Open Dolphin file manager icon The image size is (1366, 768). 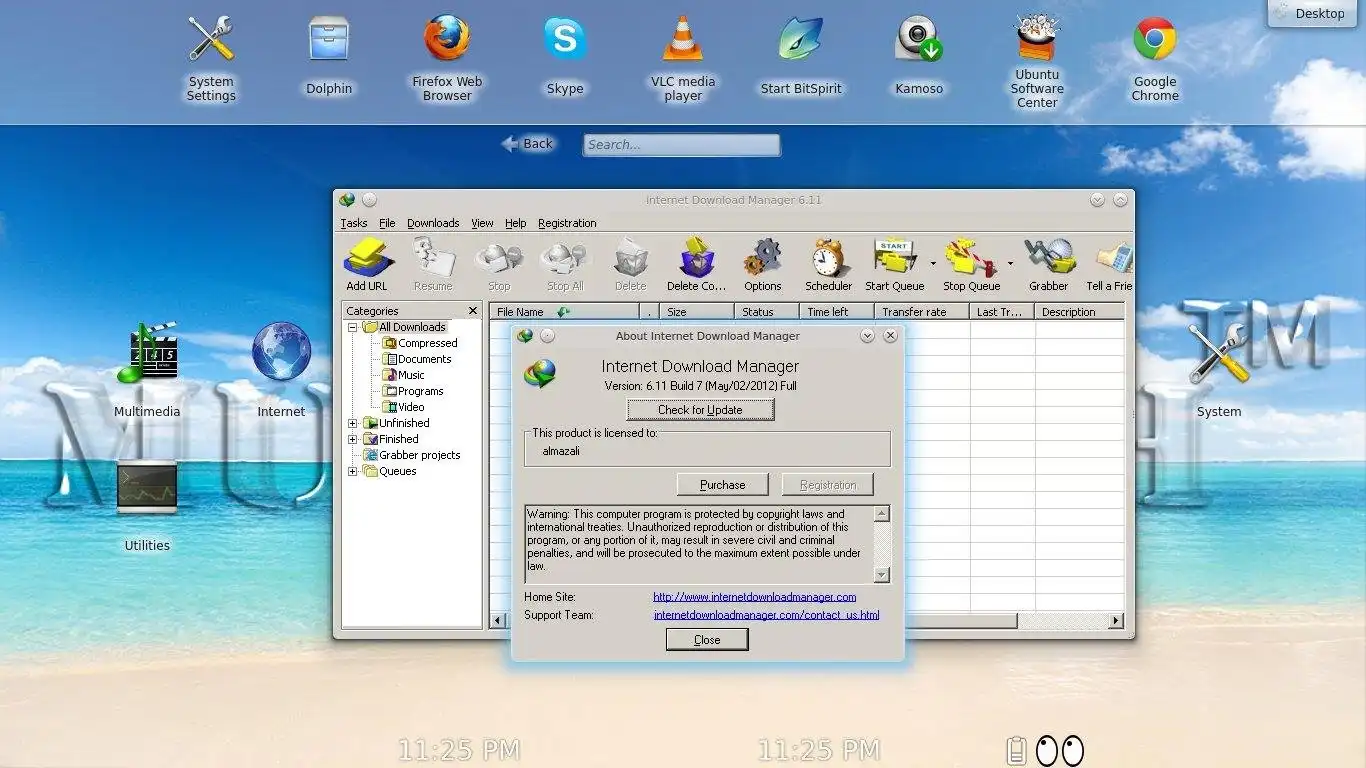pos(329,39)
